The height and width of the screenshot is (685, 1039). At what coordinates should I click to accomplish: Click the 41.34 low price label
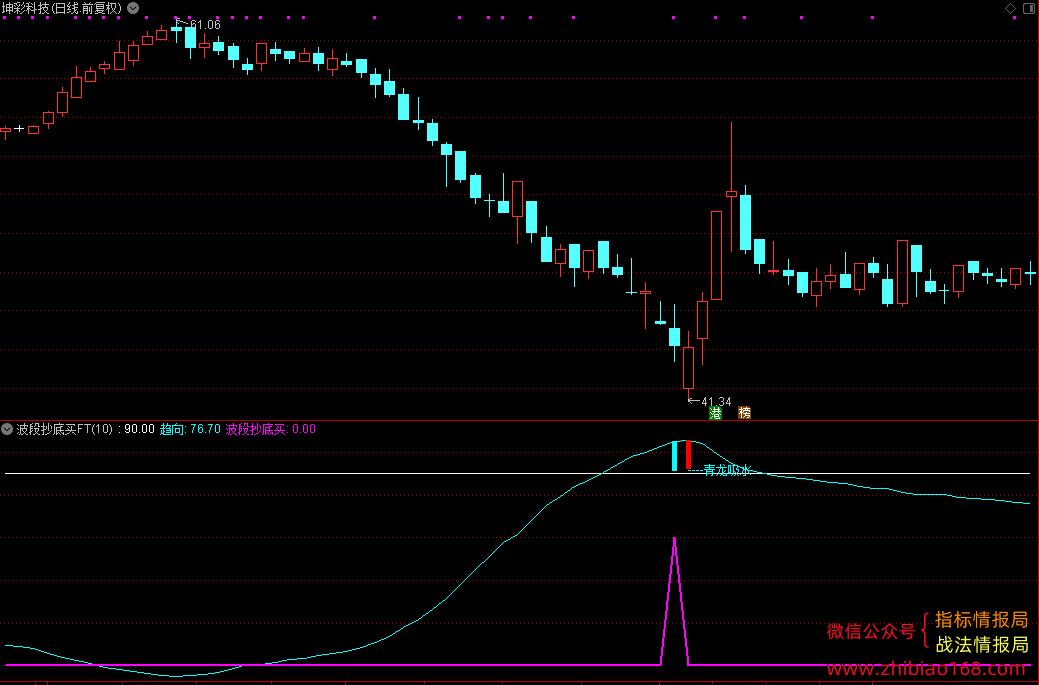(716, 401)
